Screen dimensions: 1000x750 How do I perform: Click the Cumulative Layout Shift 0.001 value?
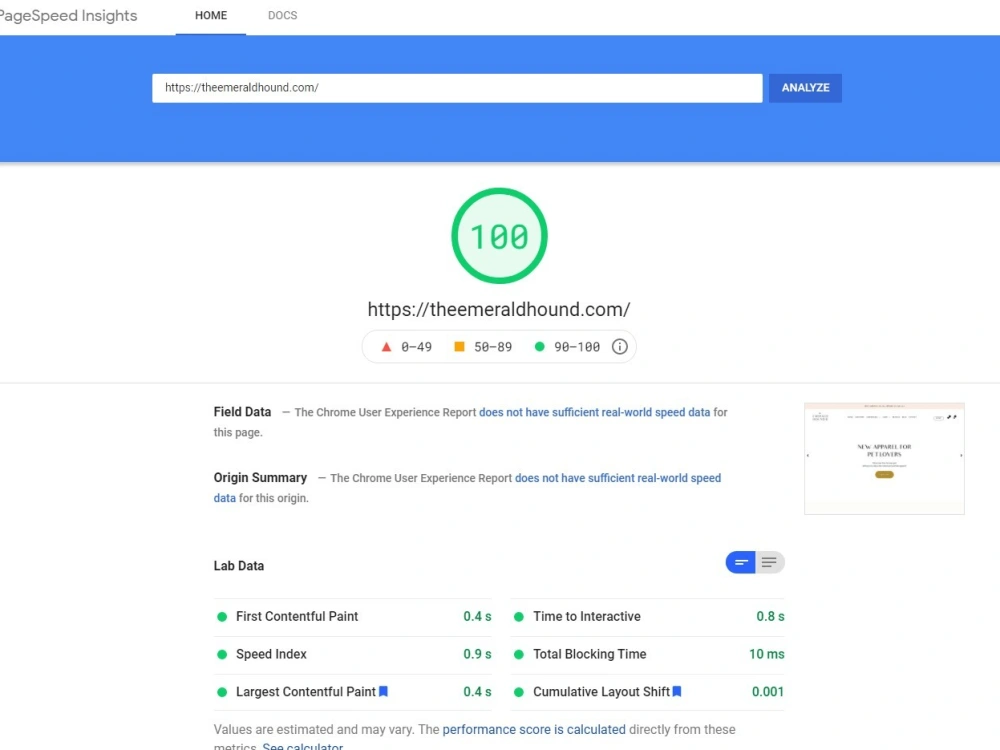pos(768,692)
